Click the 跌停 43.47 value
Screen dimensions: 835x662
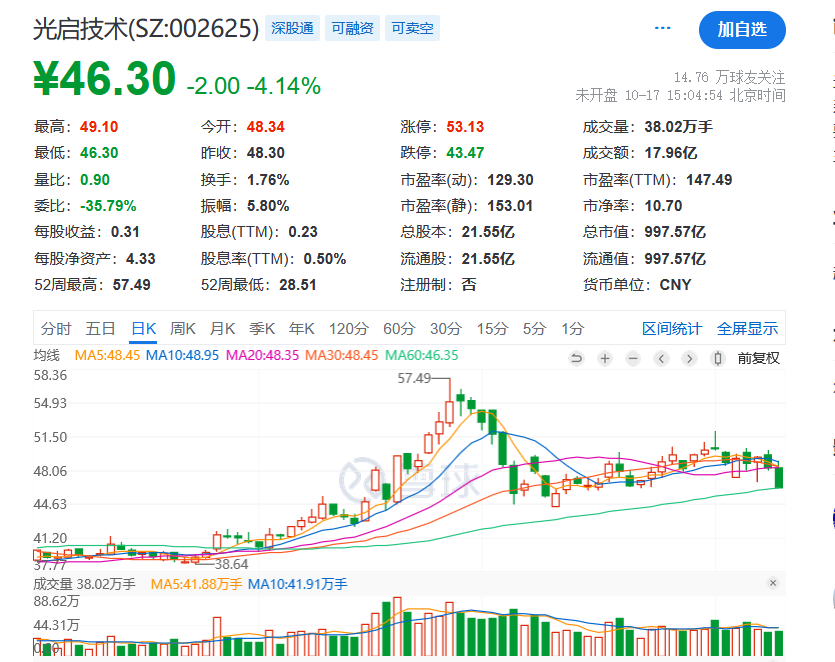(x=465, y=153)
